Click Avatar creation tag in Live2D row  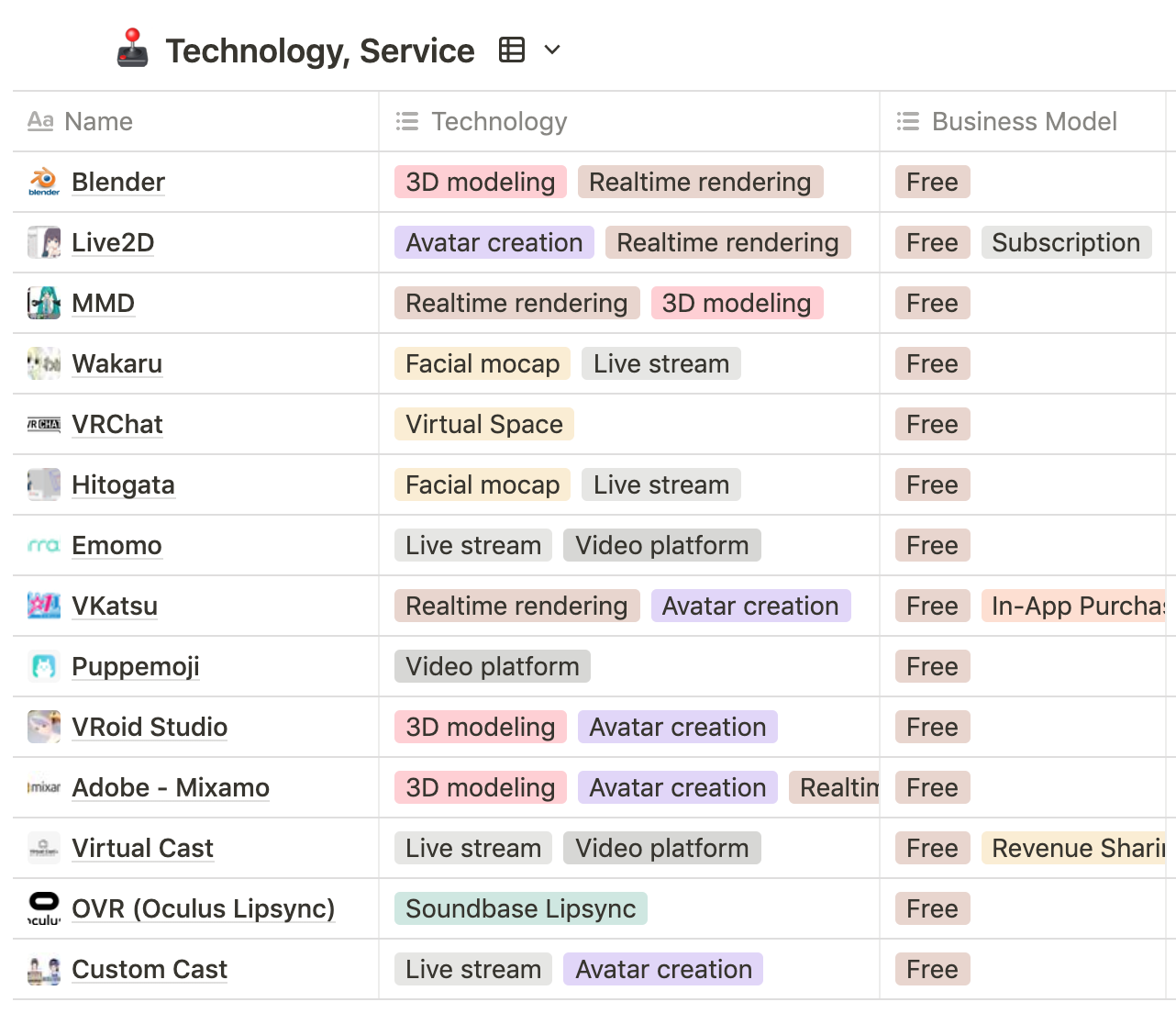[494, 242]
